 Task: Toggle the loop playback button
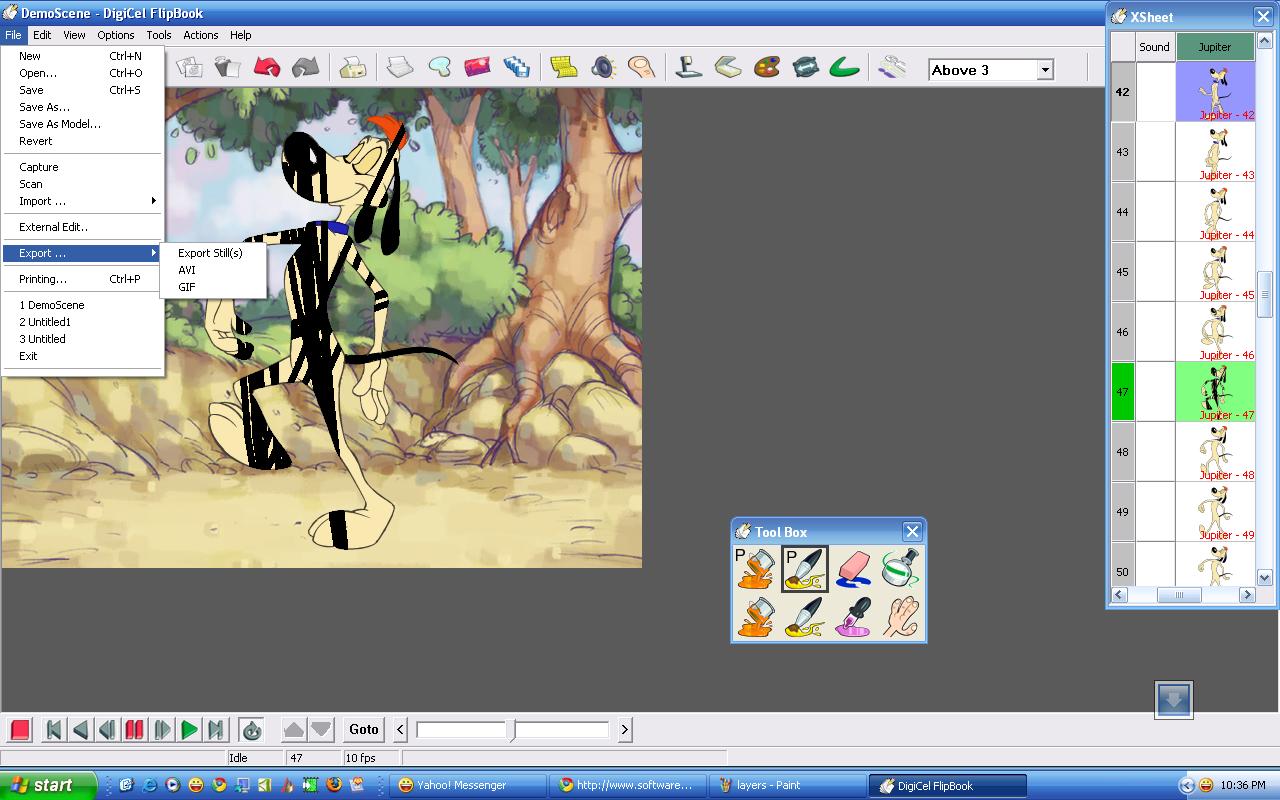pos(252,730)
